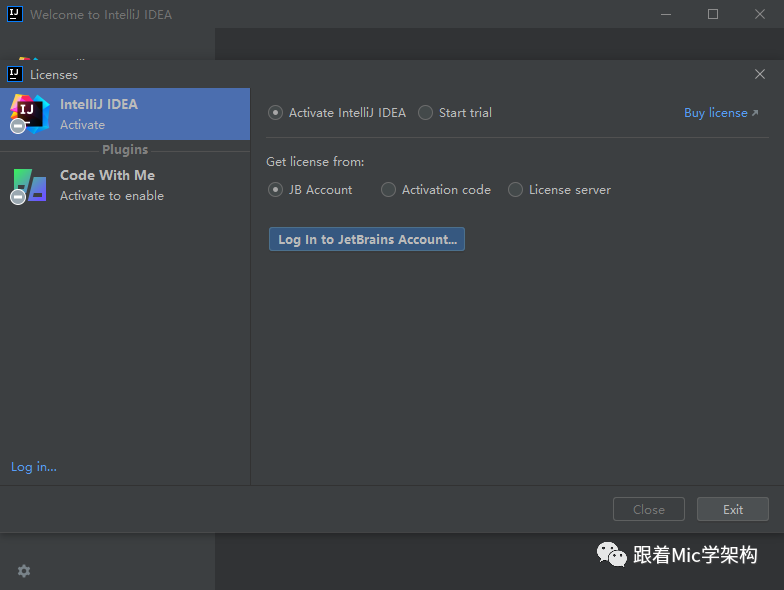Click the disabled Close button

tap(648, 510)
